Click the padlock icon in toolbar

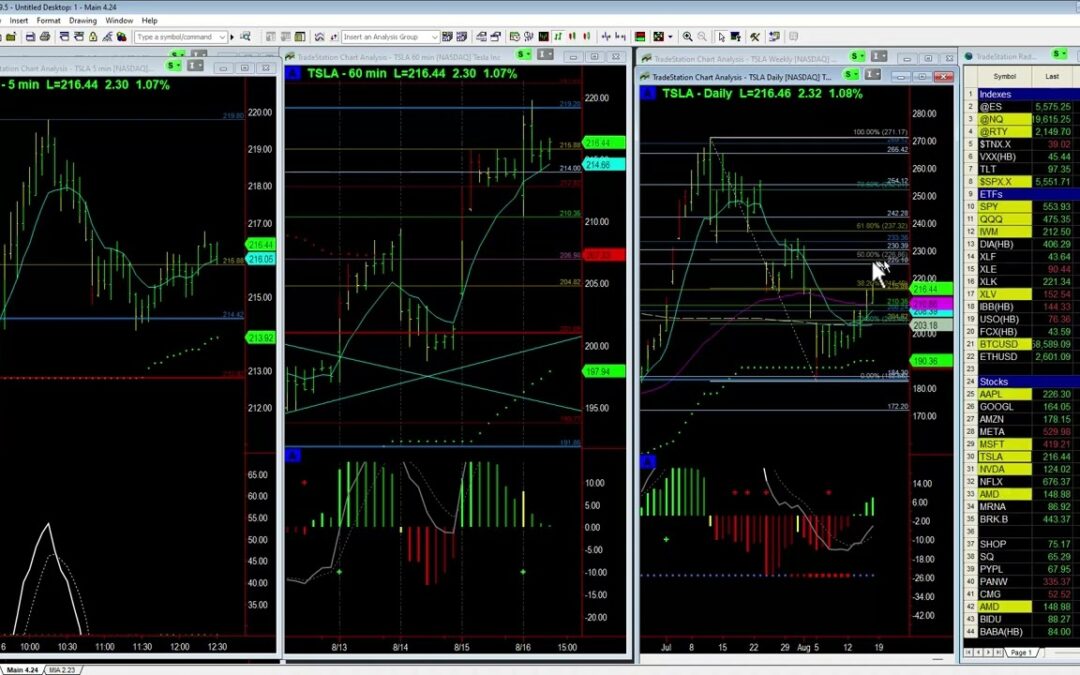coord(93,37)
